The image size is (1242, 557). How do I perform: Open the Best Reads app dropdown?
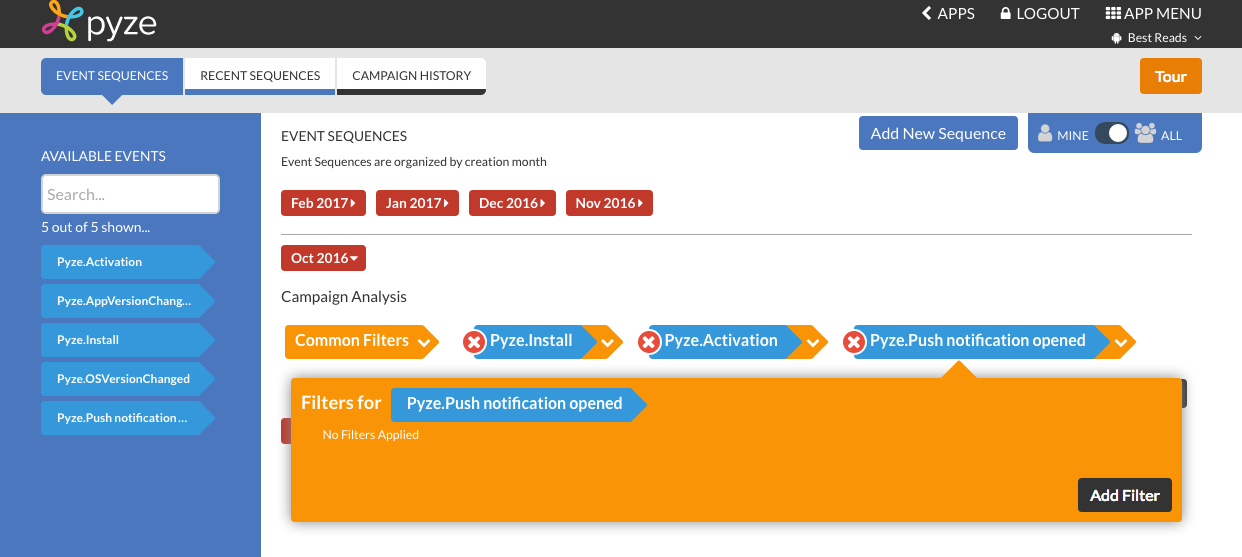point(1157,38)
